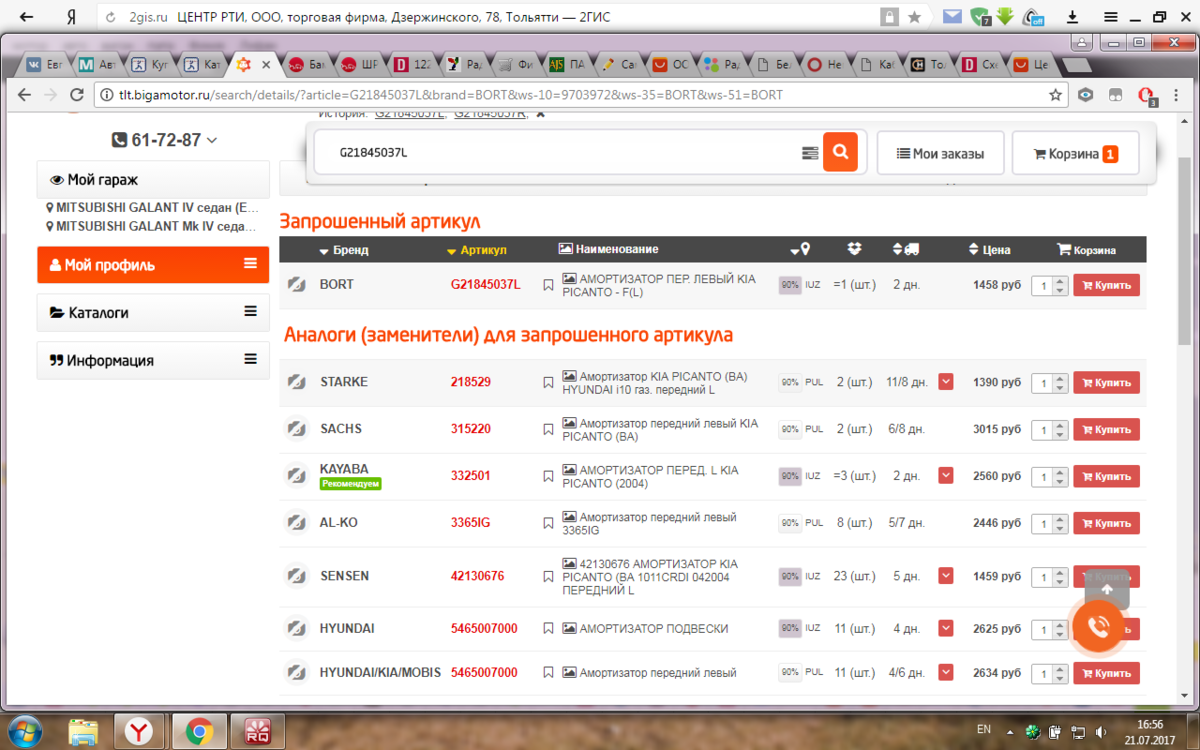Click the BORT brand logo icon
Image resolution: width=1200 pixels, height=750 pixels.
coord(296,285)
